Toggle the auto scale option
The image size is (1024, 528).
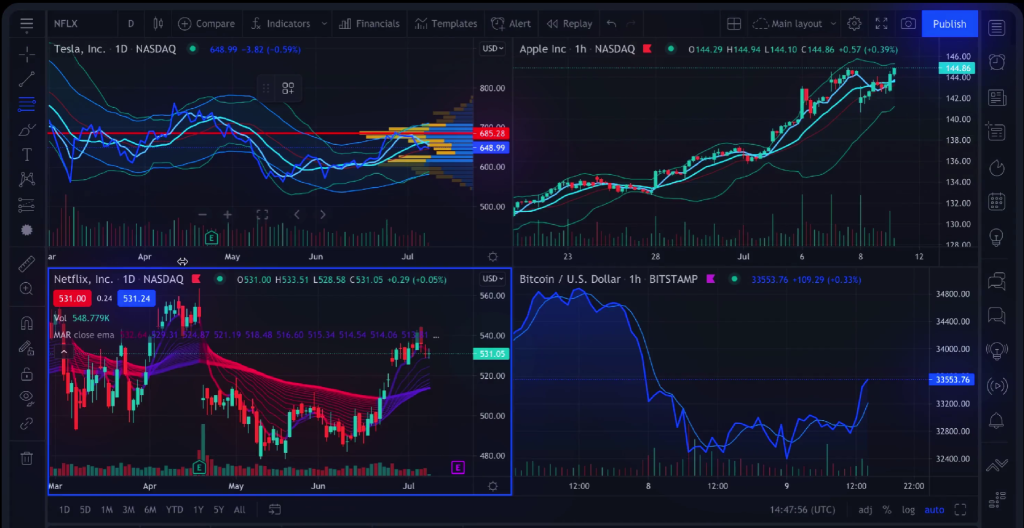pos(934,510)
